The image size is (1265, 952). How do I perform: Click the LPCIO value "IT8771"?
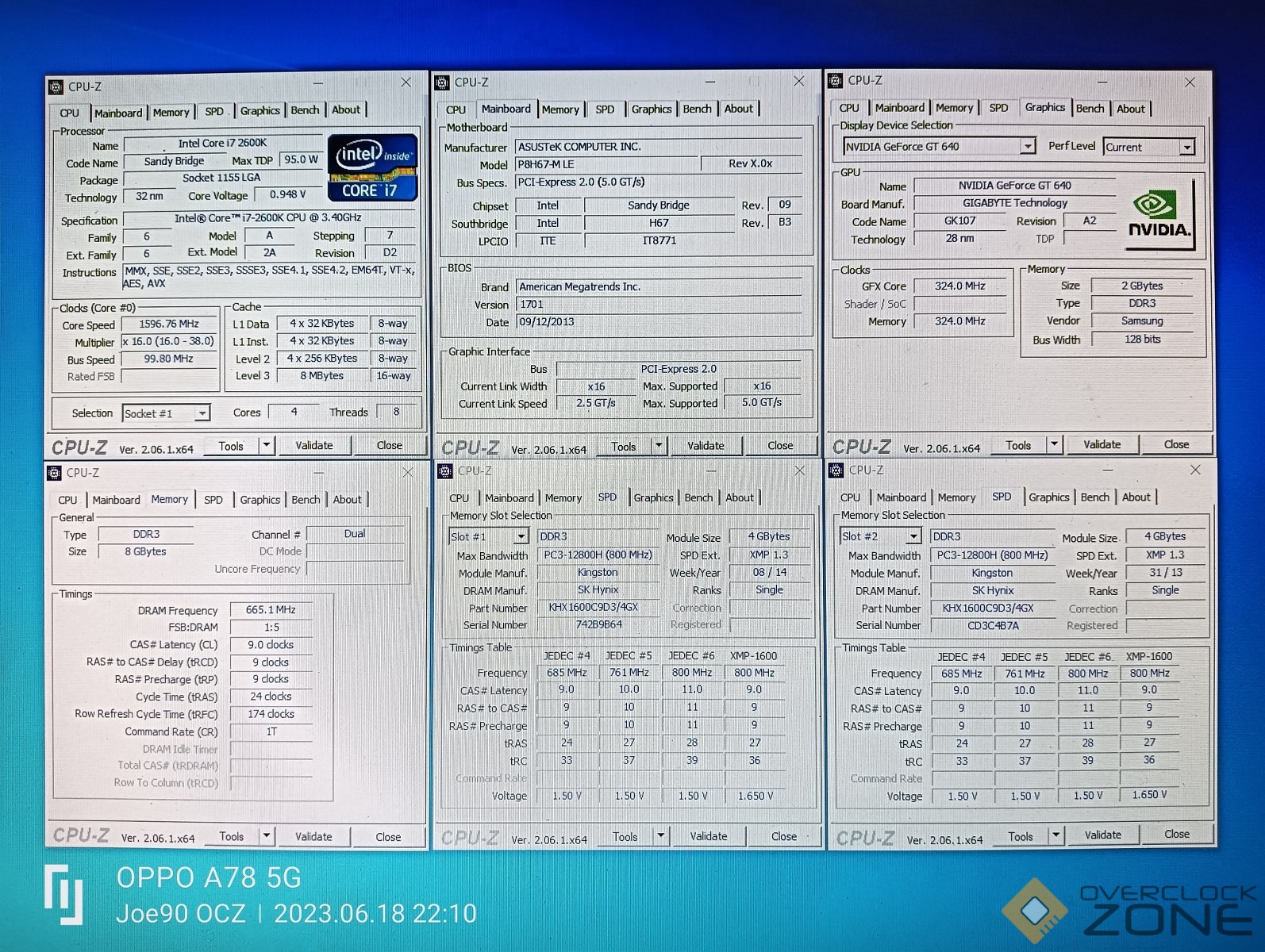659,240
